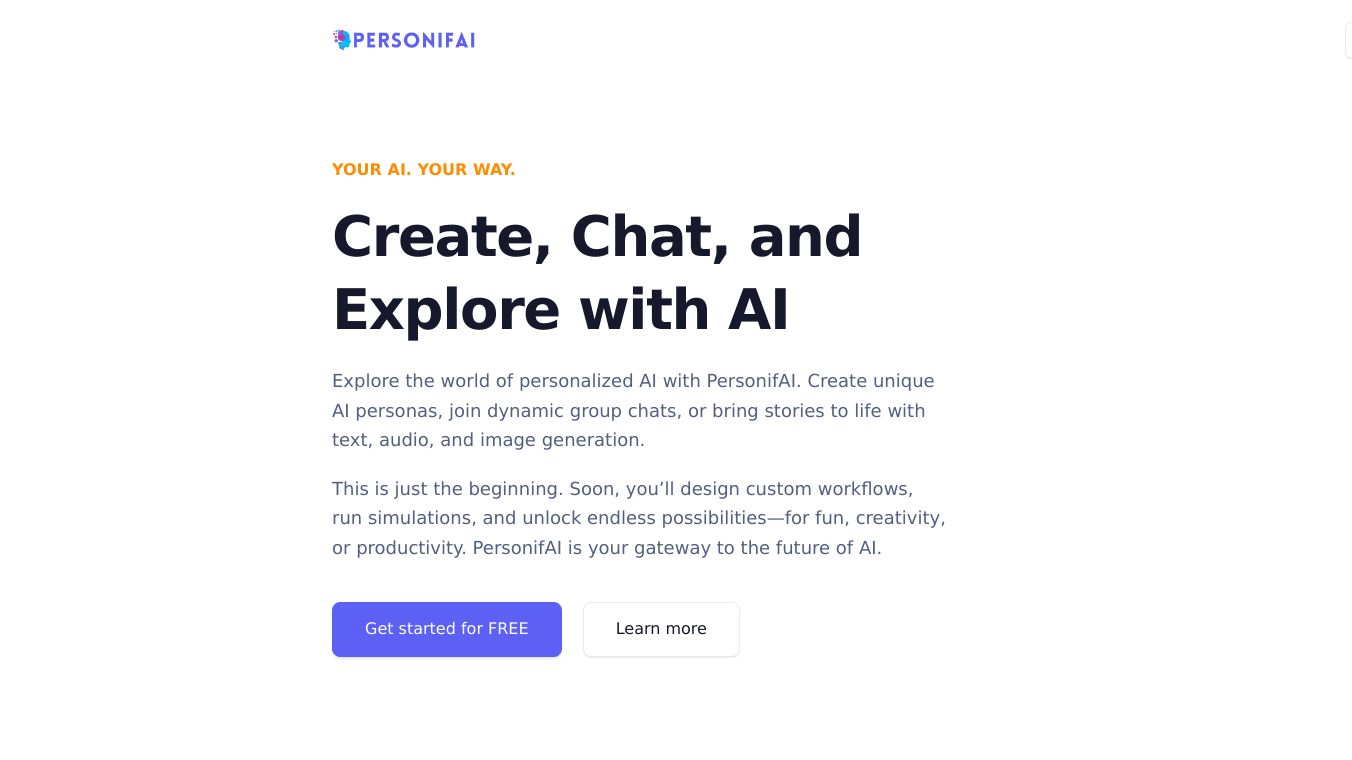
Task: Click the PersonifAI head logo icon
Action: click(x=342, y=40)
